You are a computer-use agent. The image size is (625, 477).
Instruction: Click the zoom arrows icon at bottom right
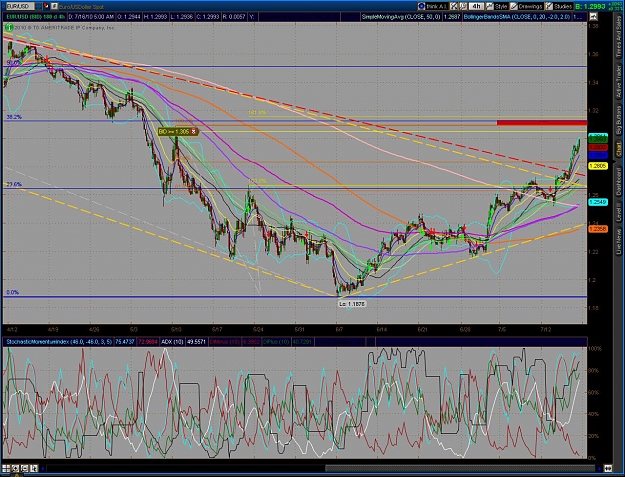pyautogui.click(x=608, y=468)
